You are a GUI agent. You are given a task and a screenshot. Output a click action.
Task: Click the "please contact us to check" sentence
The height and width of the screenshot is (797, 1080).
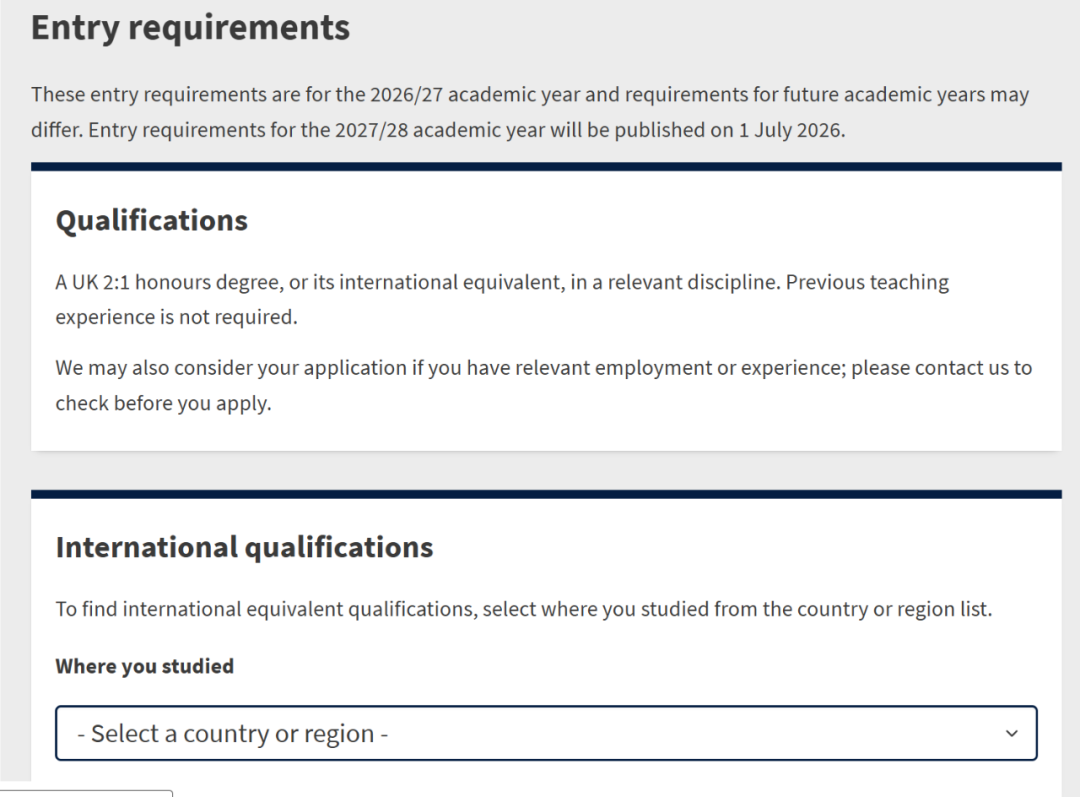point(940,368)
